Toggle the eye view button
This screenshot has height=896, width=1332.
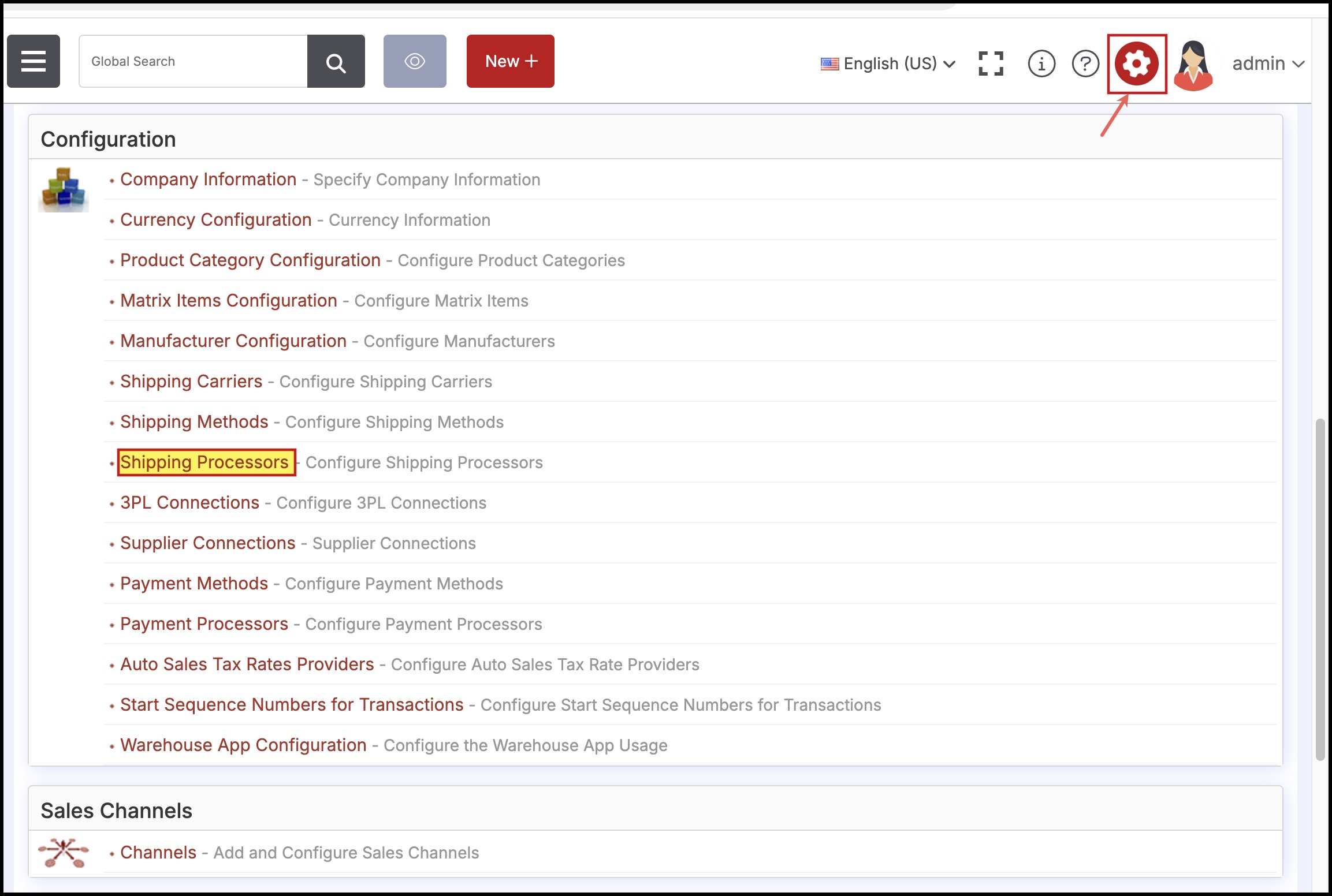[415, 61]
